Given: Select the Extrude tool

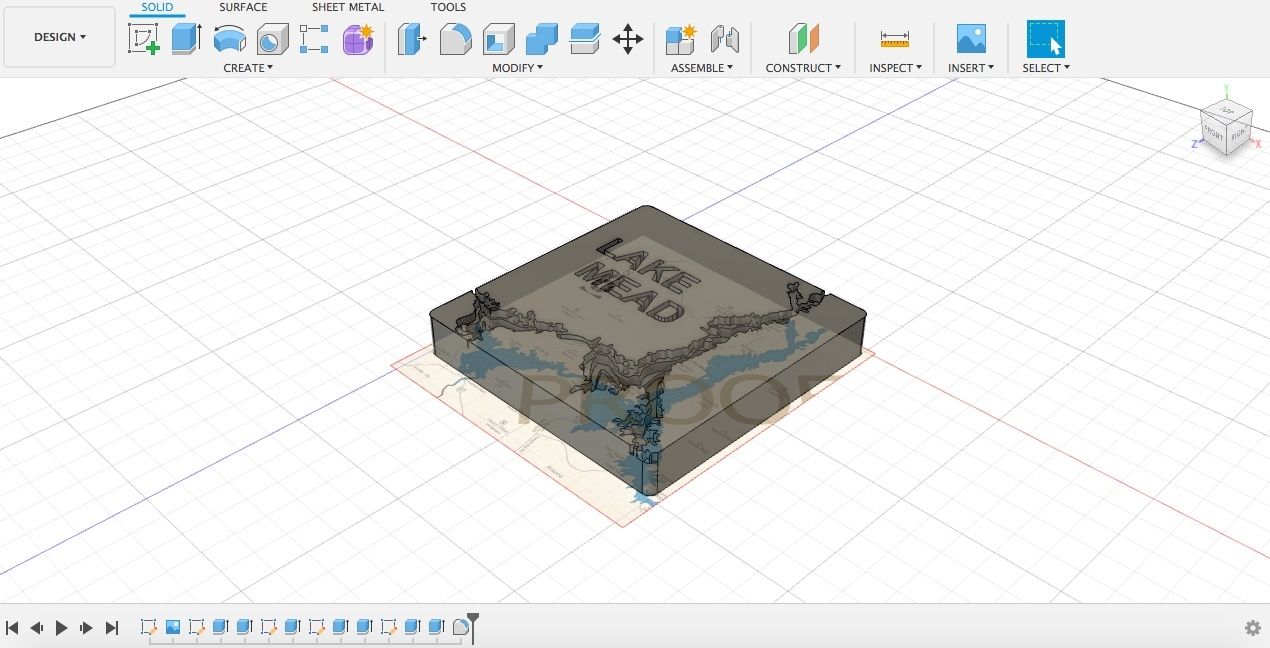Looking at the screenshot, I should pyautogui.click(x=186, y=39).
